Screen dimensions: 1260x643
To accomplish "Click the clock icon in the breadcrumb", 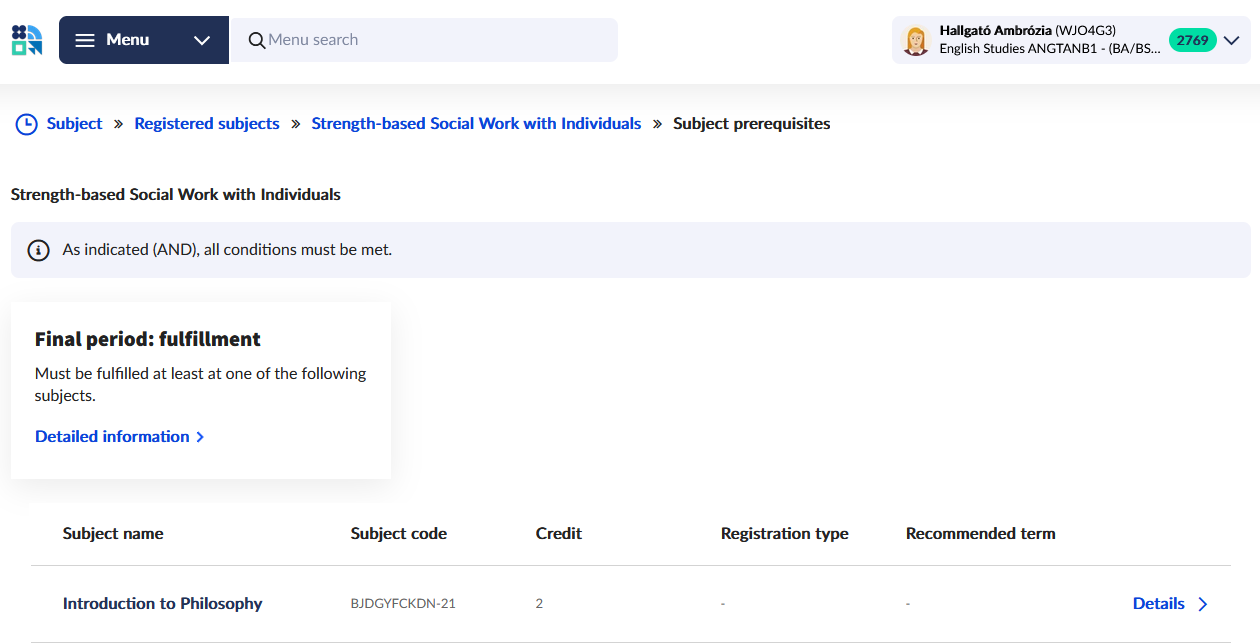I will coord(26,124).
